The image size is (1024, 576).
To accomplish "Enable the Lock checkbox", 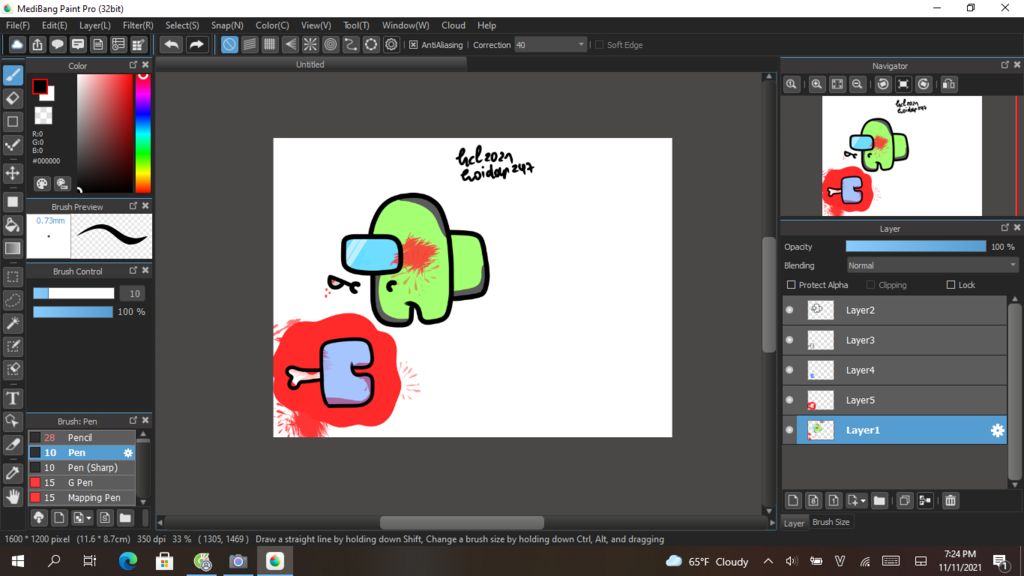I will [951, 285].
